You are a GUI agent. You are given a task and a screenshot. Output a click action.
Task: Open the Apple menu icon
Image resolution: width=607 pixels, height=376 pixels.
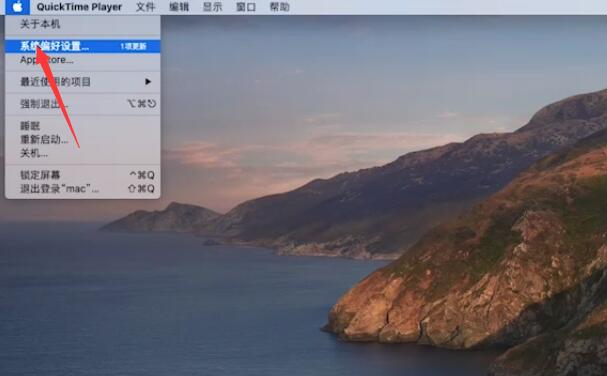(x=17, y=7)
